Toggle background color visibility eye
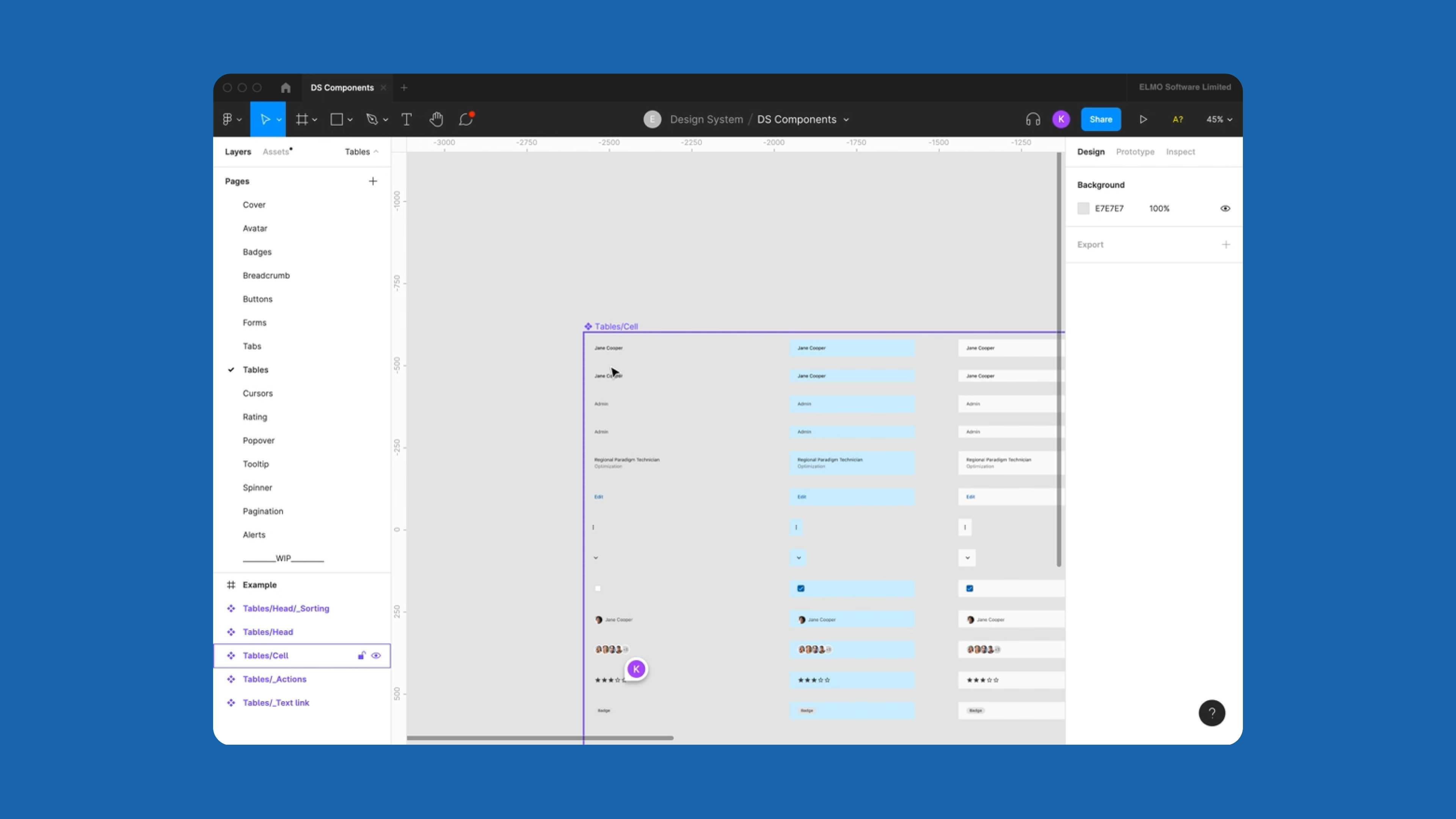Image resolution: width=1456 pixels, height=819 pixels. coord(1225,209)
